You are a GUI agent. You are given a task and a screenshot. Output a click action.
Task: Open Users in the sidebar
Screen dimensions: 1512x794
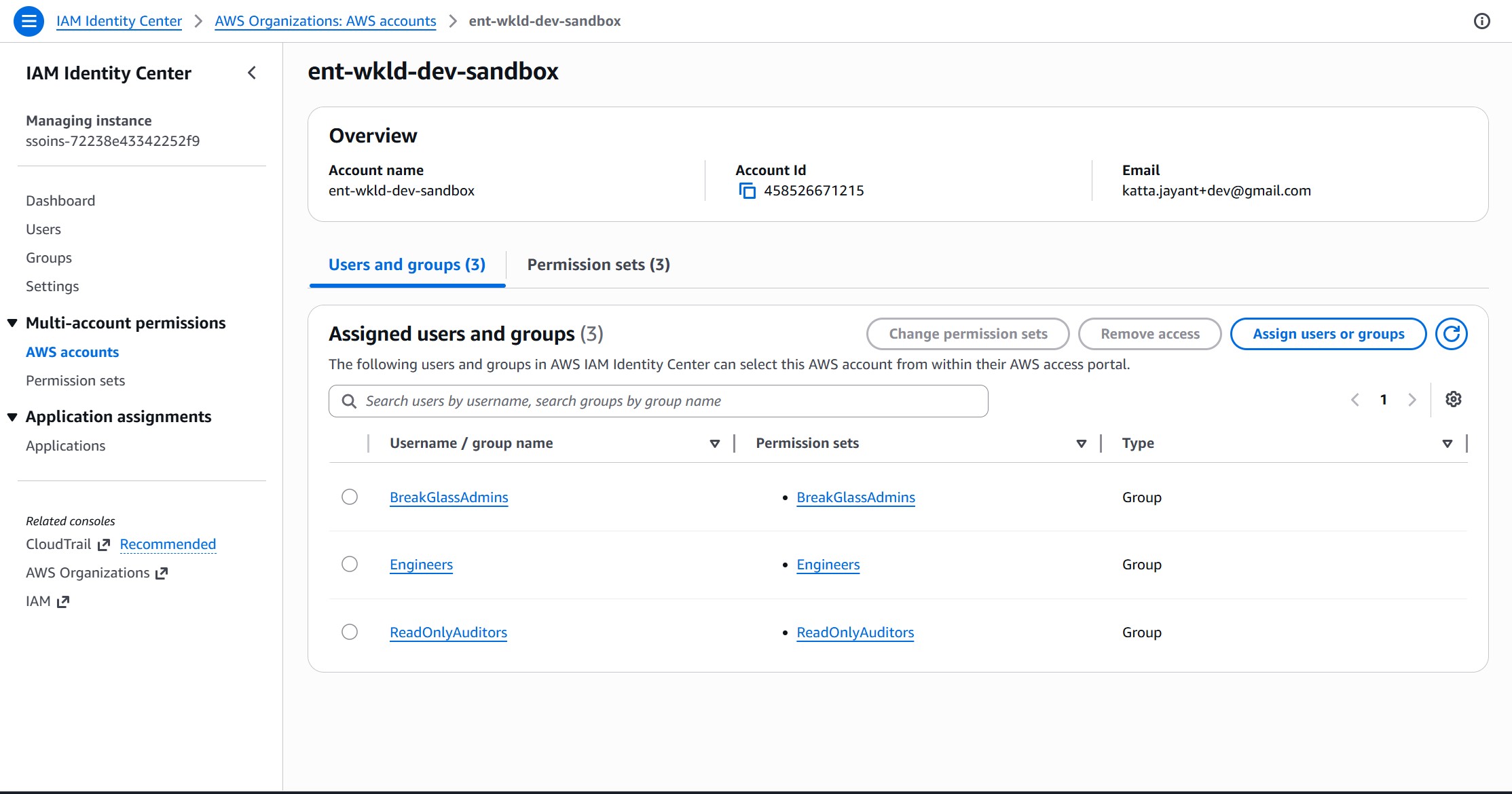43,229
